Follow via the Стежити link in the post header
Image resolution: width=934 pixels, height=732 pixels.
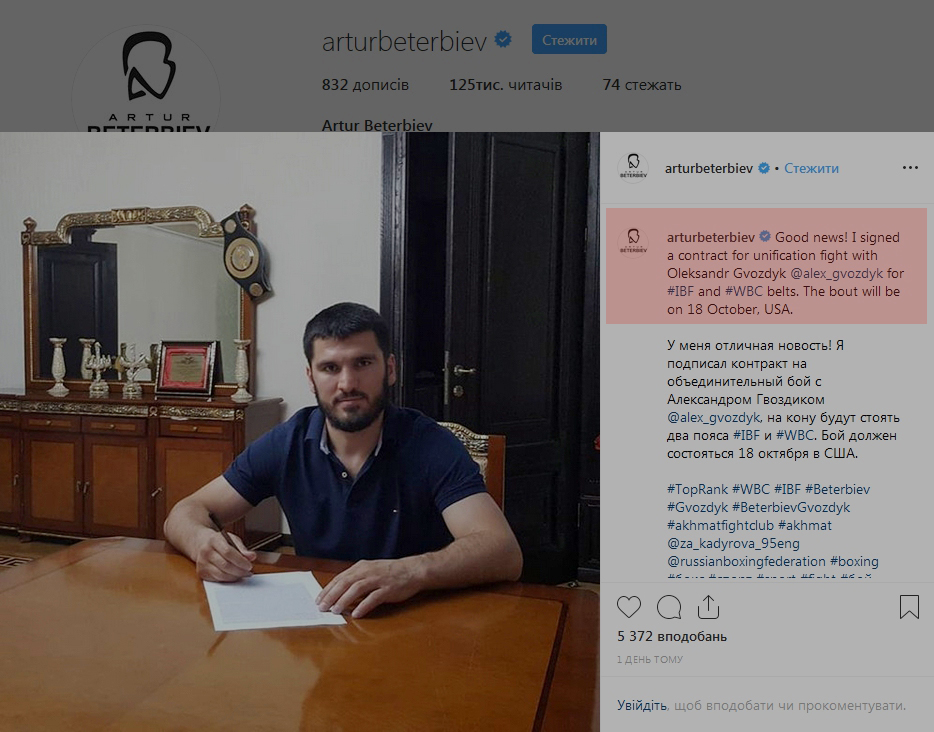[811, 169]
